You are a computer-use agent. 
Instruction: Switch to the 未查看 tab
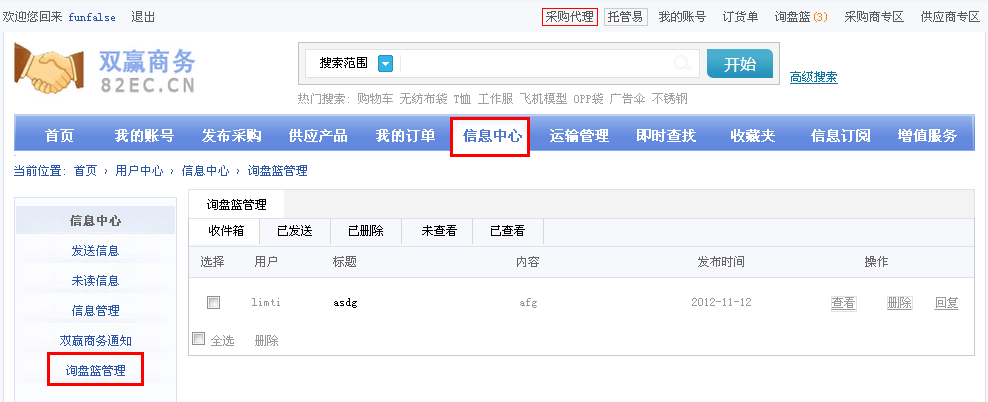439,231
